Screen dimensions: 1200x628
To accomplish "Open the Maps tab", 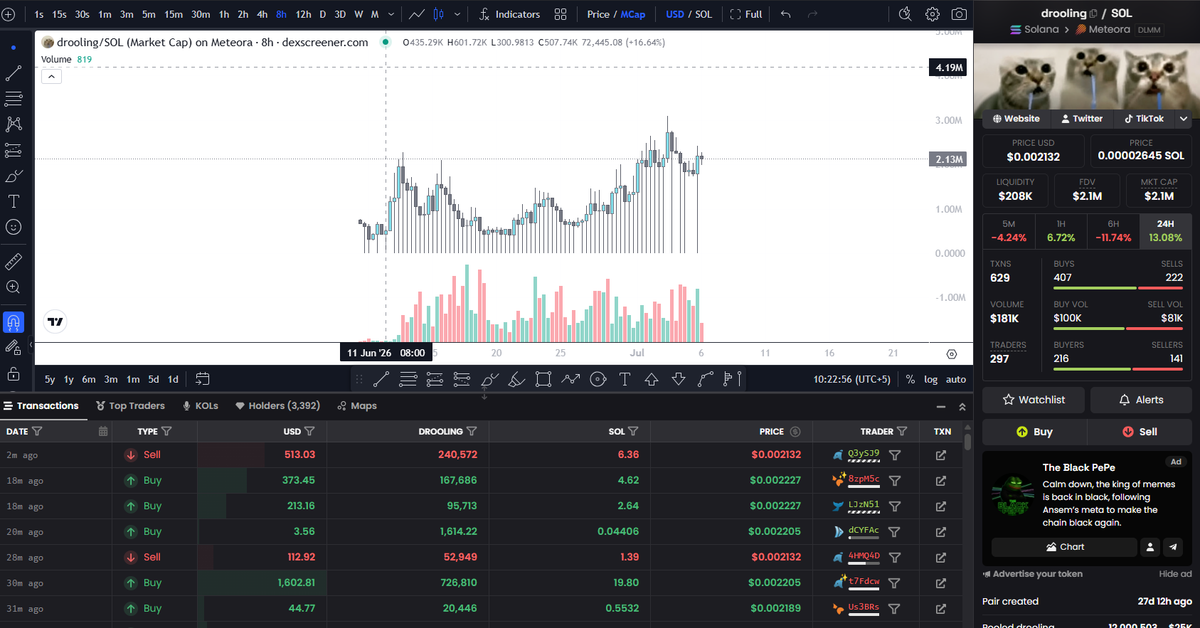I will click(357, 406).
